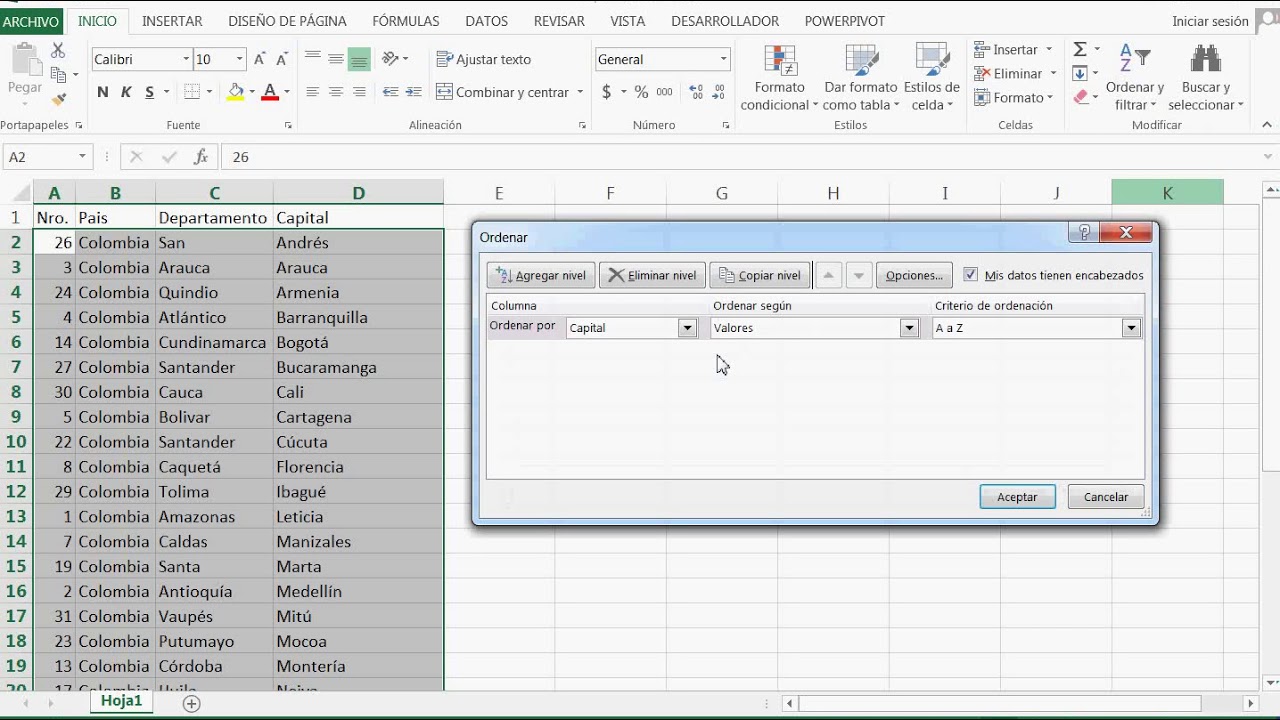Screen dimensions: 1280x720
Task: Click the help question mark in Ordenar dialog
Action: [x=1084, y=233]
